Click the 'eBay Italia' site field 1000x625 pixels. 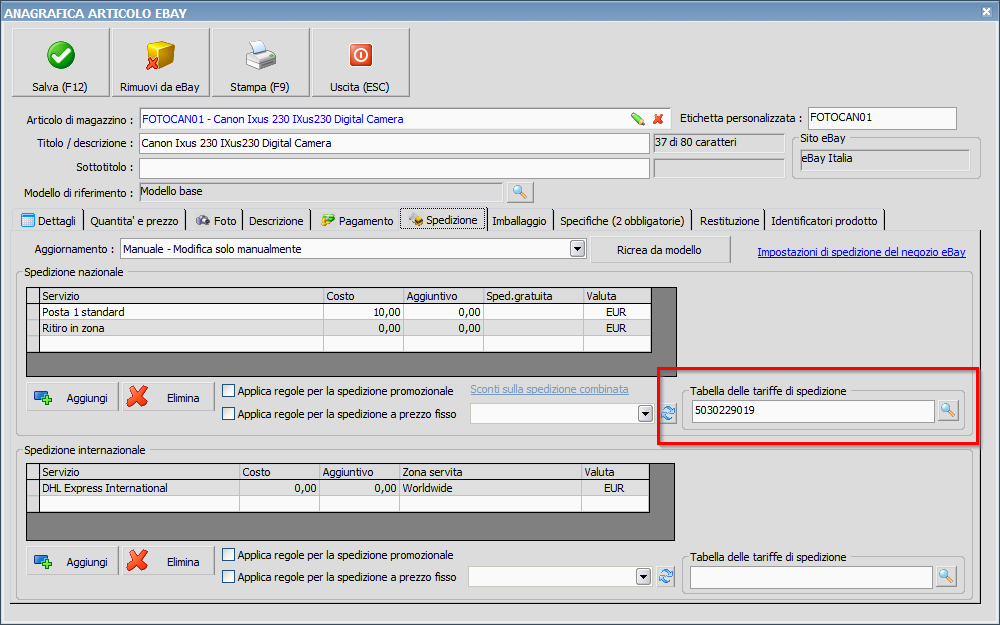click(x=885, y=159)
